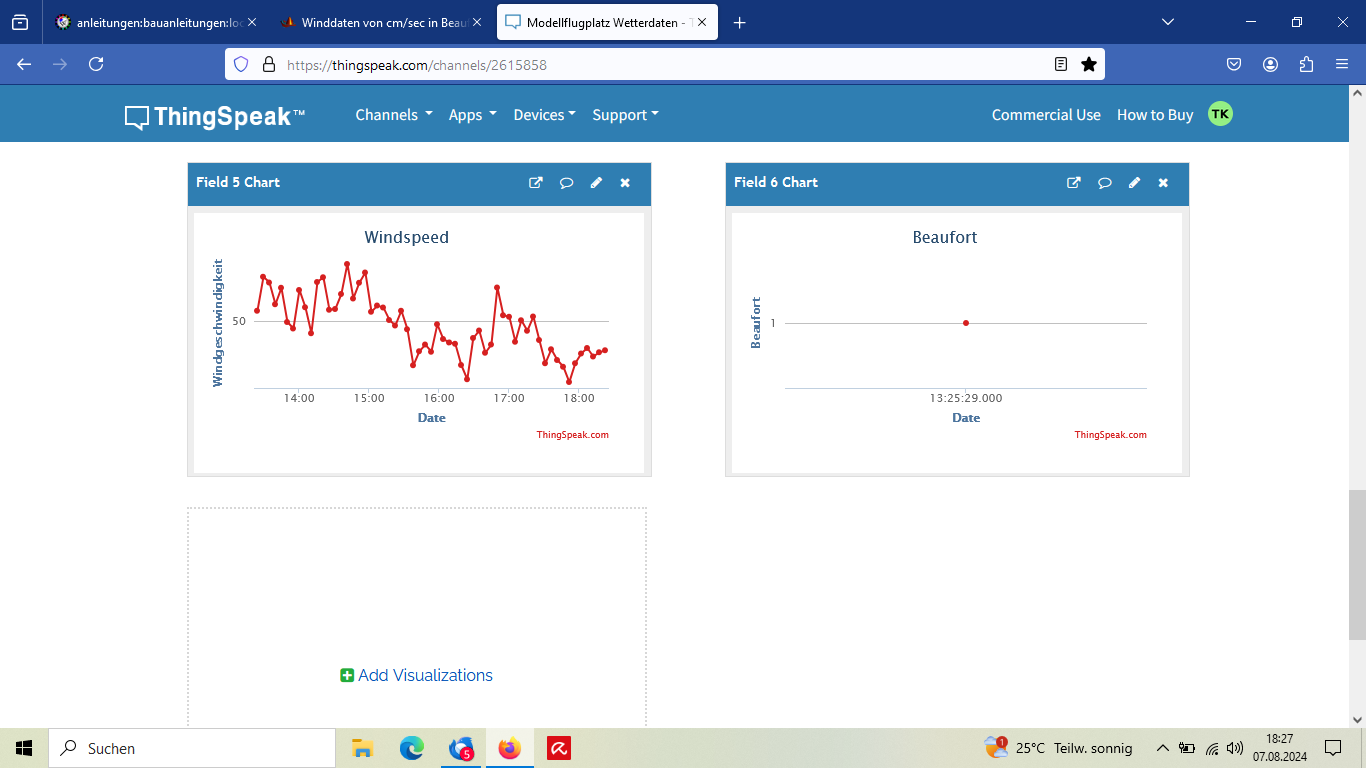This screenshot has height=768, width=1366.
Task: Open Field 5 Chart in new window
Action: coord(536,183)
